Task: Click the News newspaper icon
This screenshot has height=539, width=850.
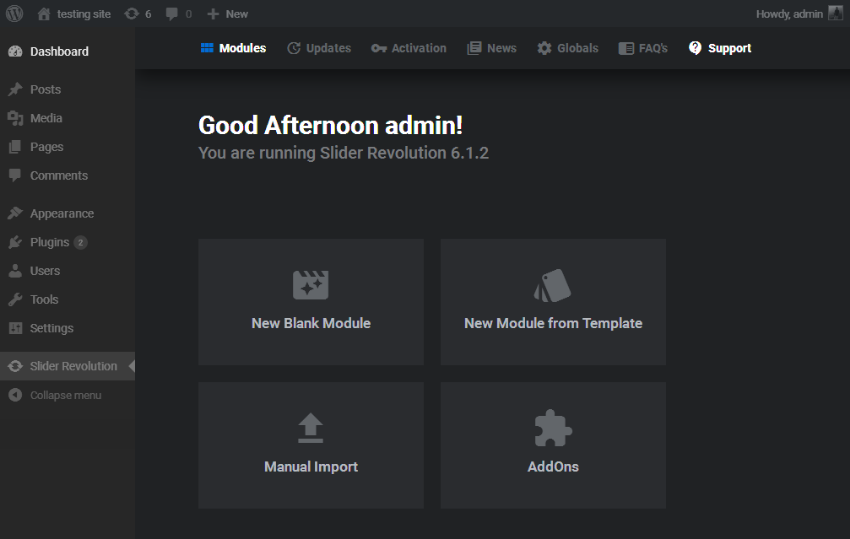Action: point(474,48)
